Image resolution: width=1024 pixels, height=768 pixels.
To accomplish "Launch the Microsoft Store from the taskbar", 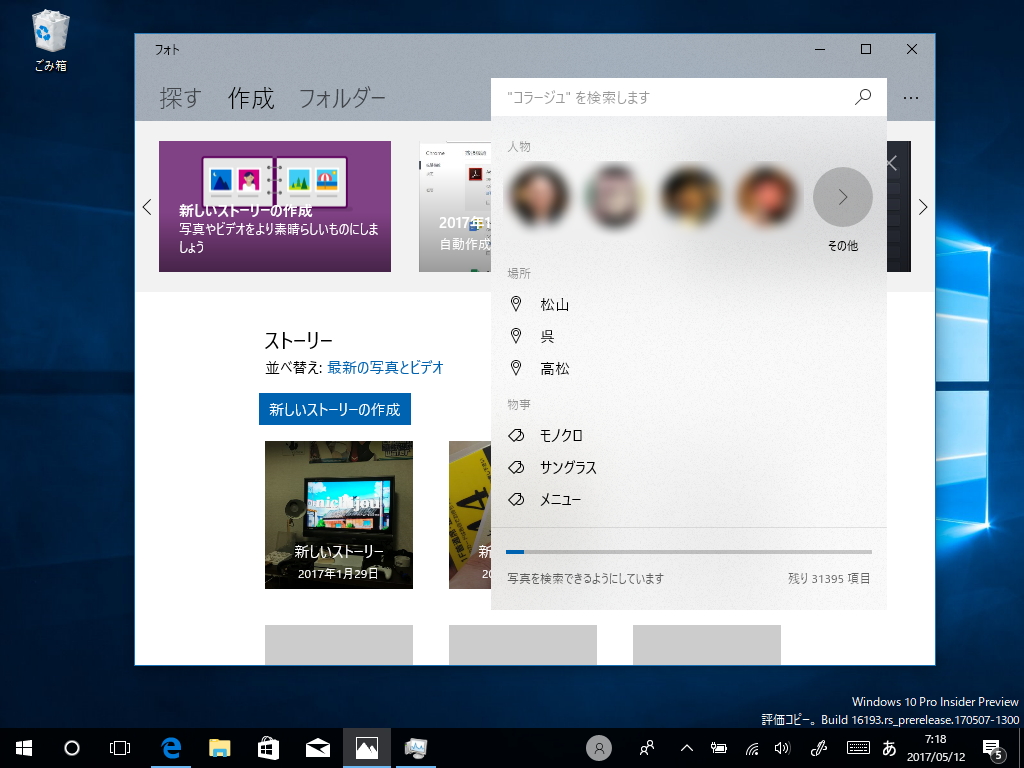I will click(268, 747).
